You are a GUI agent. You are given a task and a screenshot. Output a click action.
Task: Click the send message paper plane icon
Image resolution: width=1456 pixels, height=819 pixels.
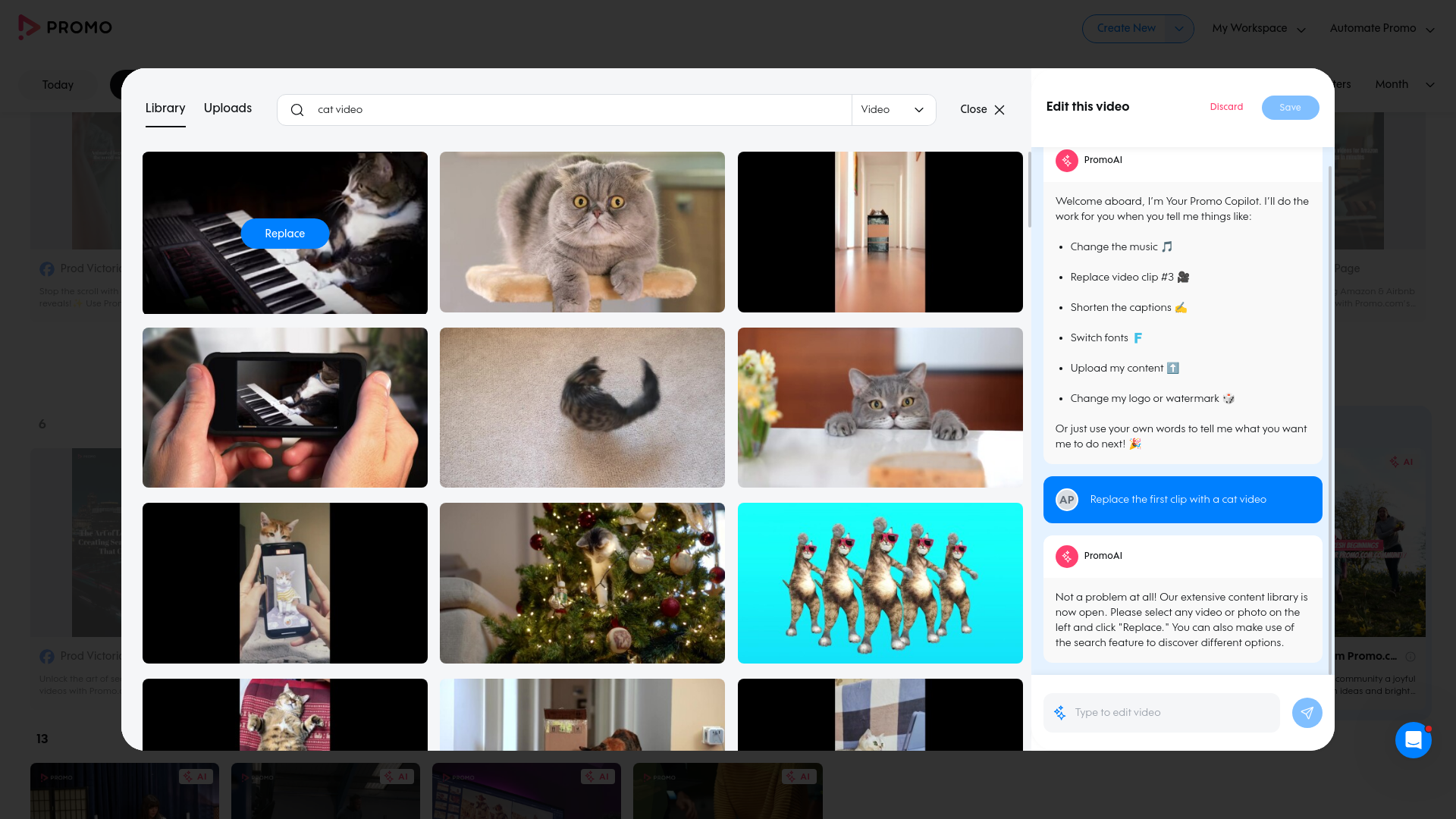(x=1307, y=713)
